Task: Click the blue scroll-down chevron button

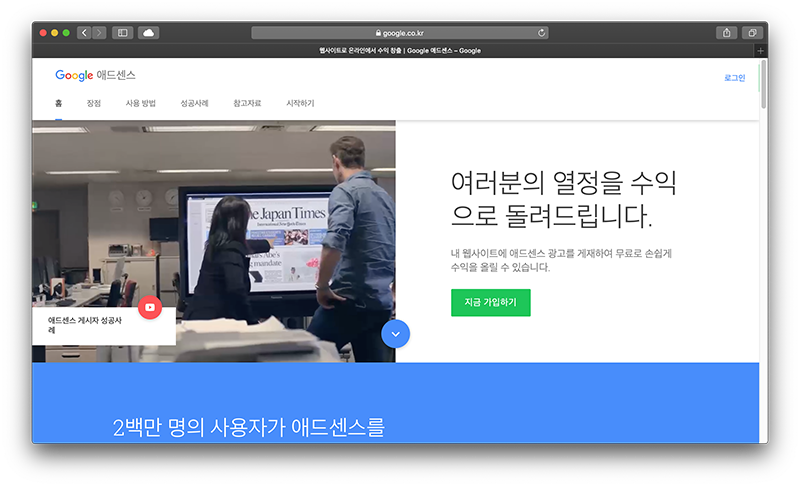Action: coord(395,334)
